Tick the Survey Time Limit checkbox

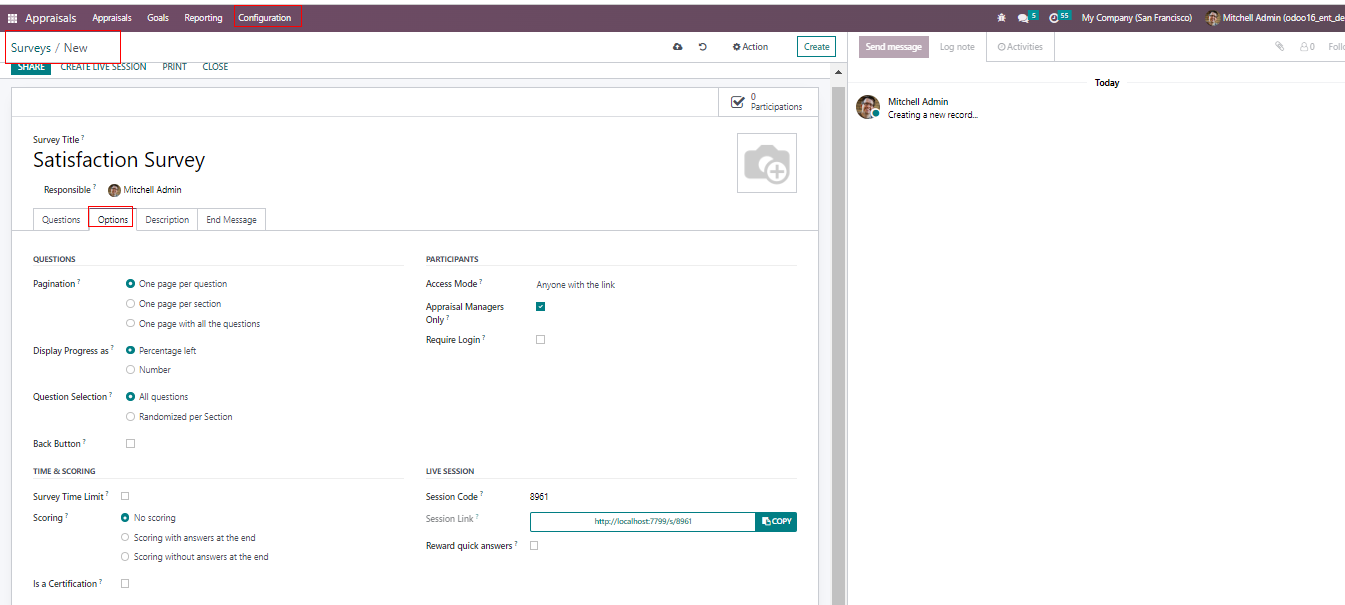pos(125,496)
